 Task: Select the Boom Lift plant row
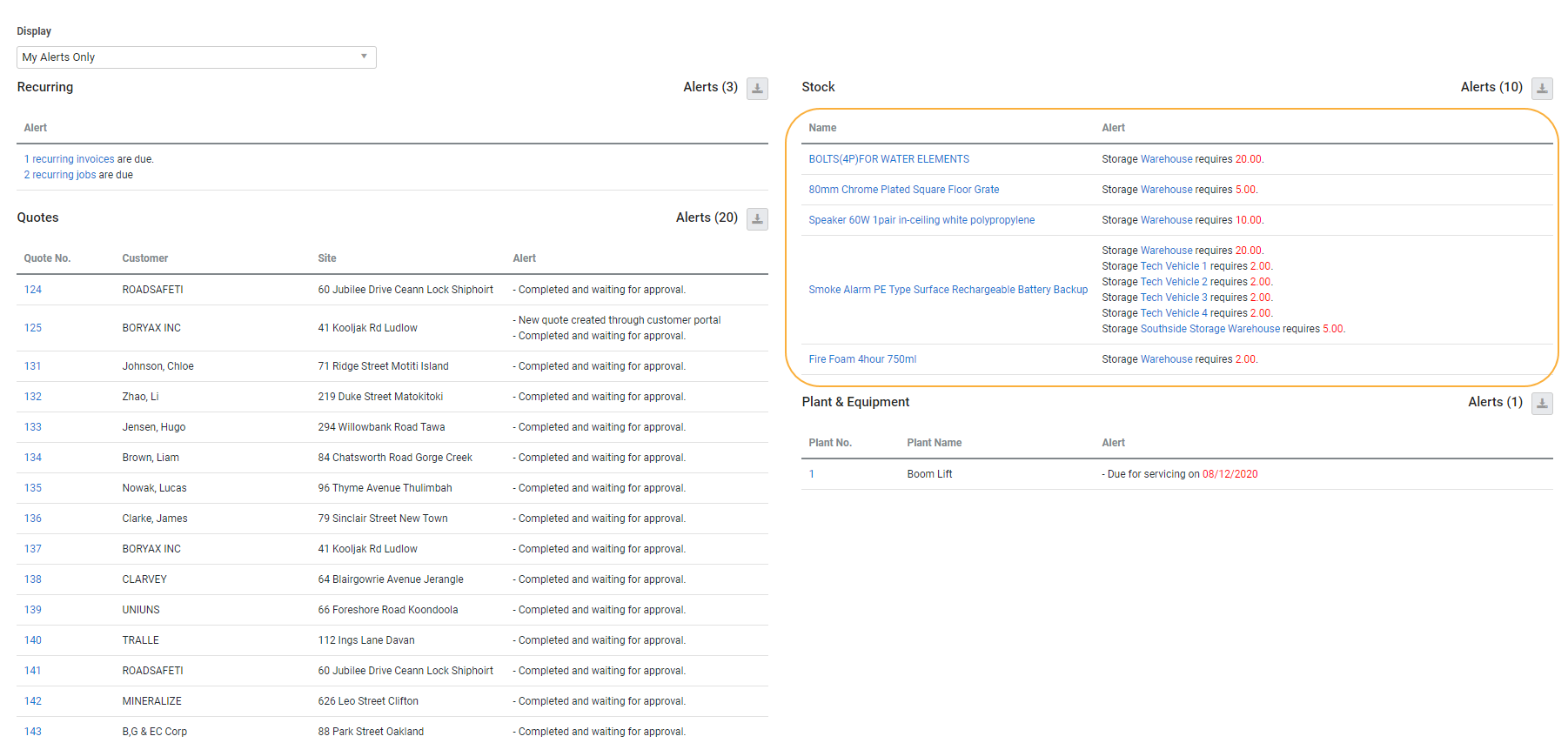tap(929, 474)
